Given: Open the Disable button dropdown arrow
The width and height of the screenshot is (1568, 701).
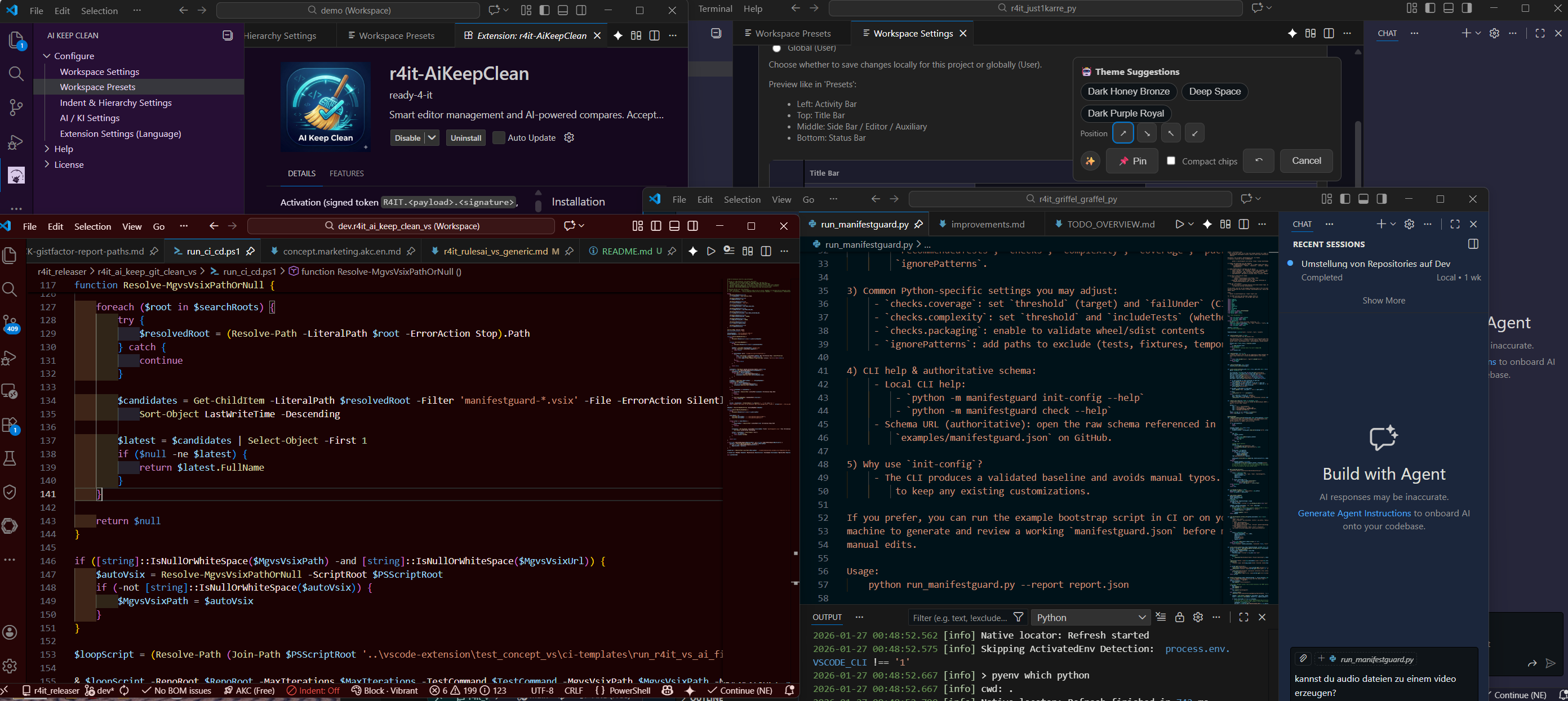Looking at the screenshot, I should pos(432,137).
